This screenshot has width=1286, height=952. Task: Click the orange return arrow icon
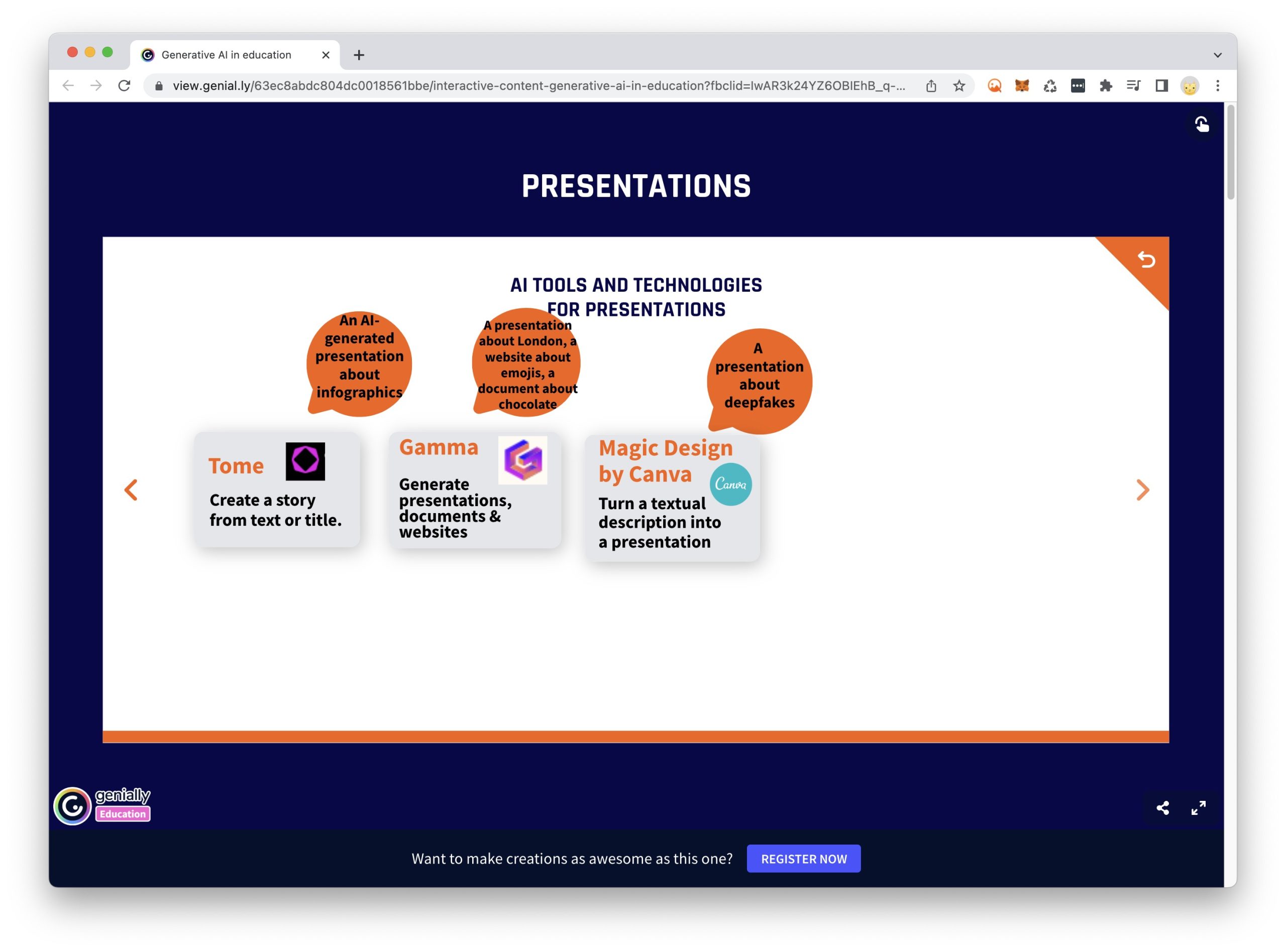(1146, 260)
